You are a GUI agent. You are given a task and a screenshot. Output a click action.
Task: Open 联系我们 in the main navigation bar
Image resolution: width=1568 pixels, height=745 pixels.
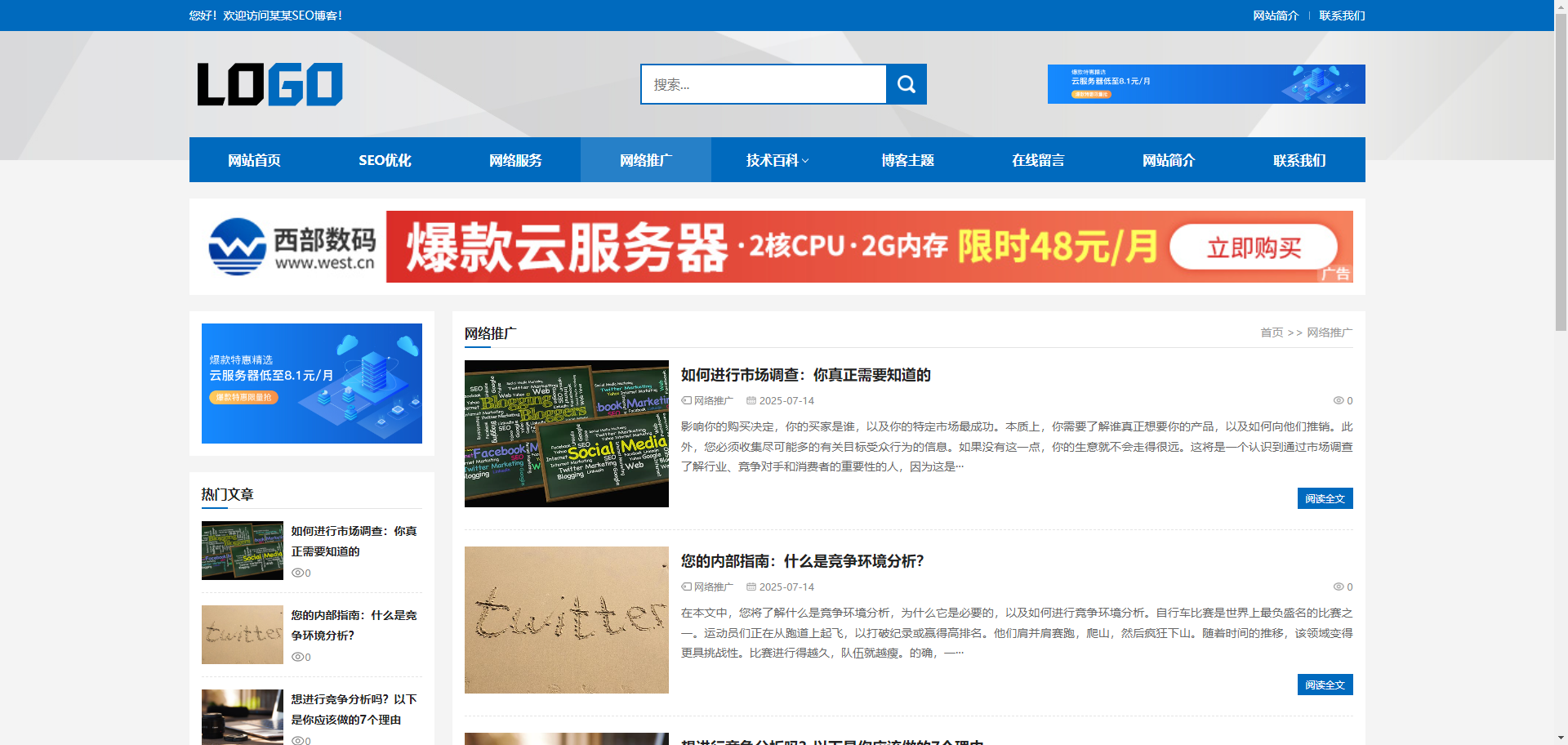coord(1299,160)
